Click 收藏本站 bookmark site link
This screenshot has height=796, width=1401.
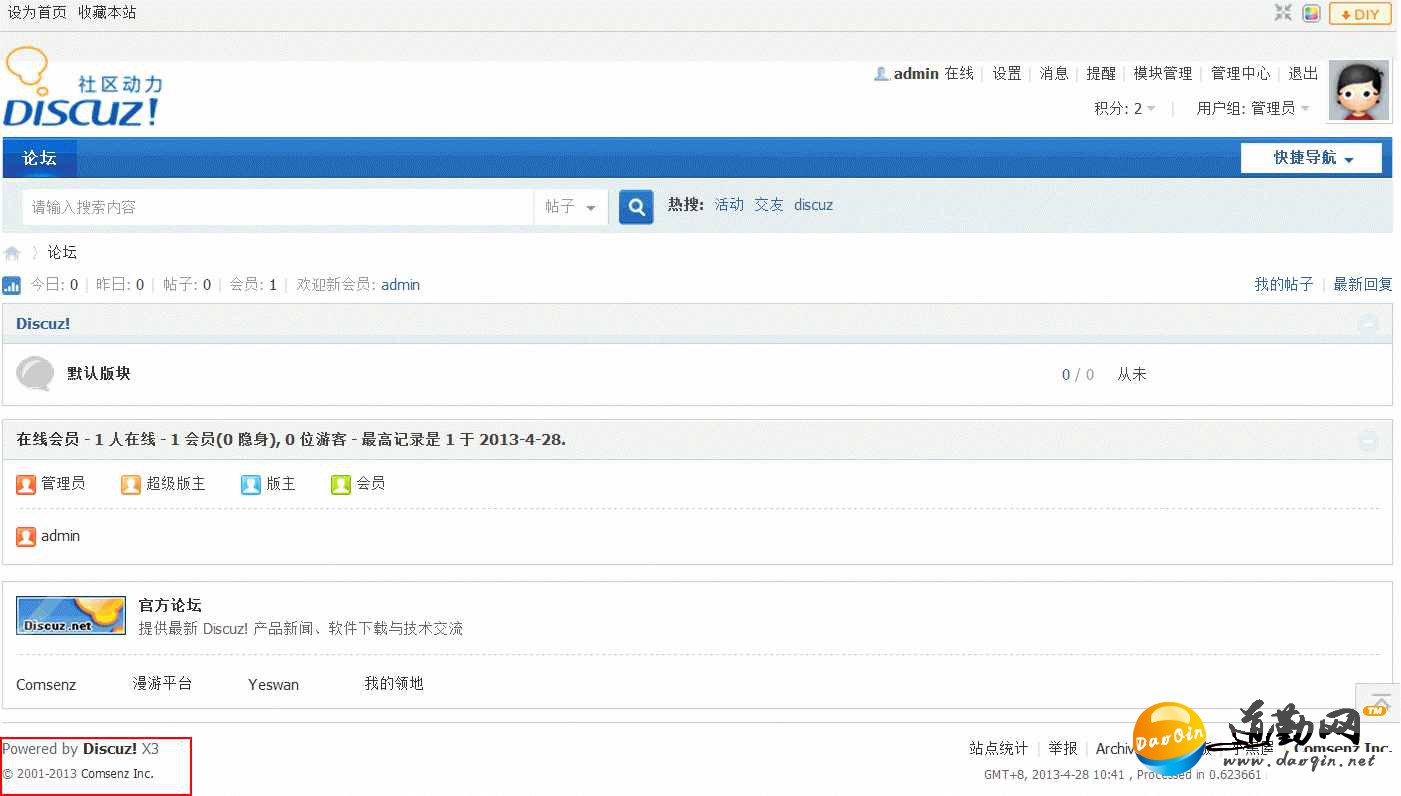click(x=107, y=13)
